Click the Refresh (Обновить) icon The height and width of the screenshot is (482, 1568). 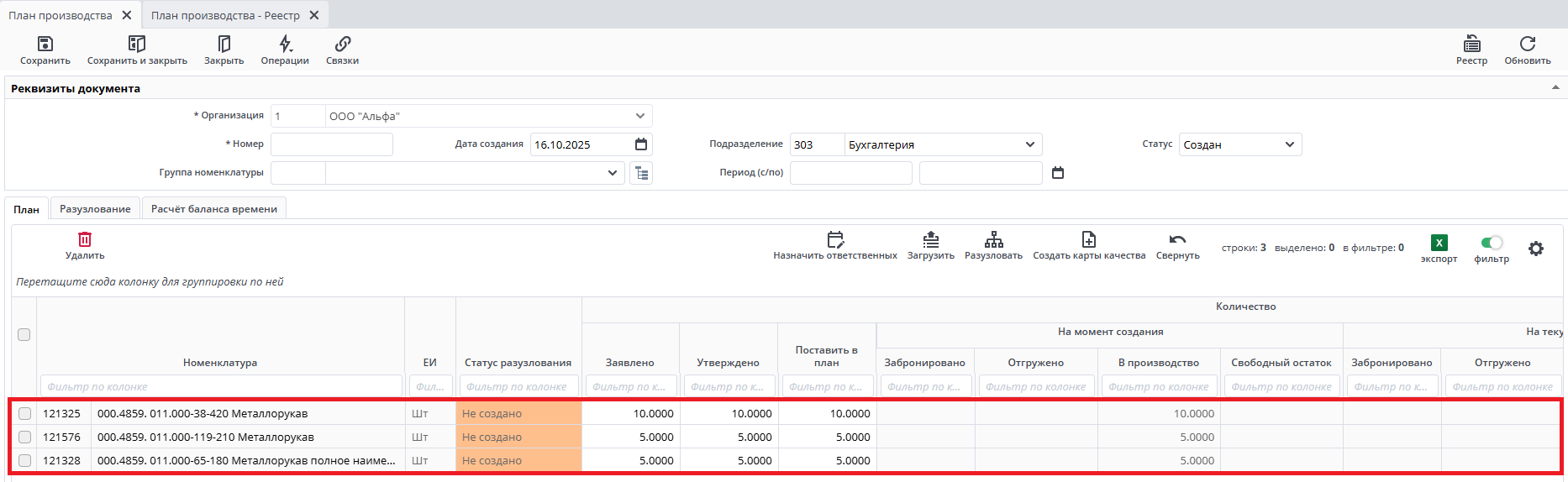pos(1527,45)
